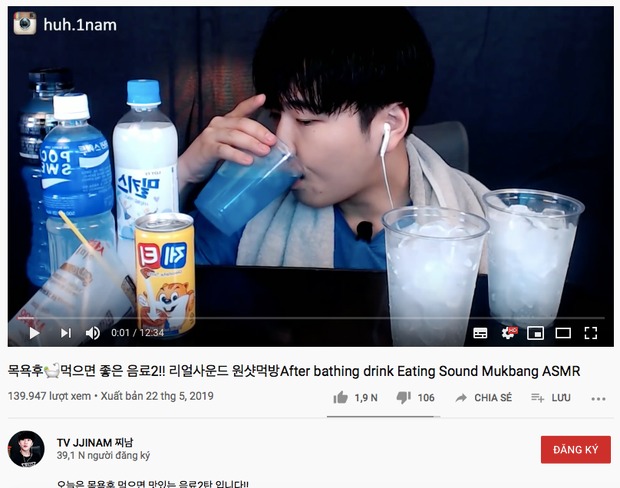Seek on video progress bar
This screenshot has width=620, height=488.
[x=311, y=318]
